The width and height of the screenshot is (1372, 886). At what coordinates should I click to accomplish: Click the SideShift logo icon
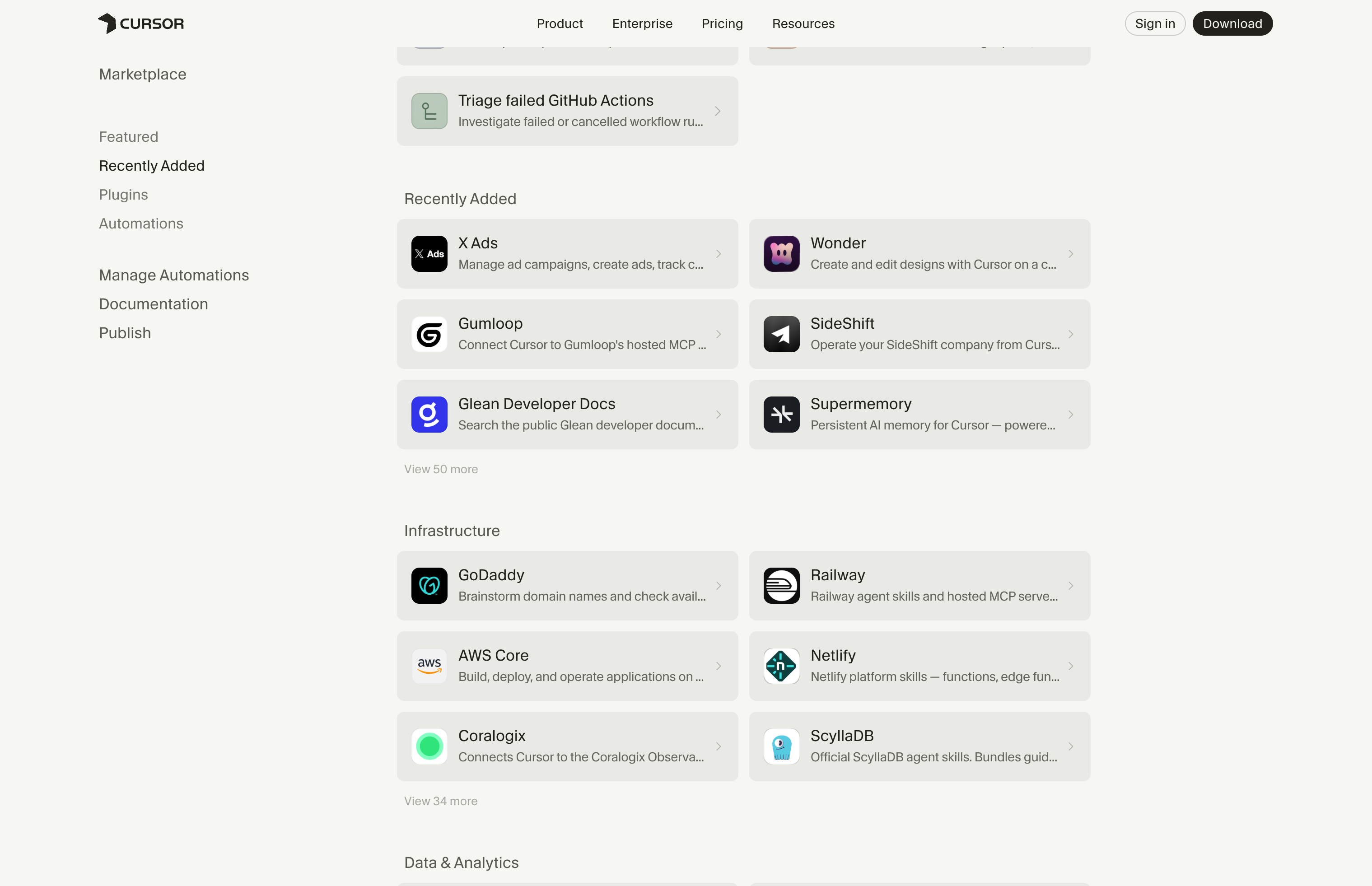(x=781, y=334)
